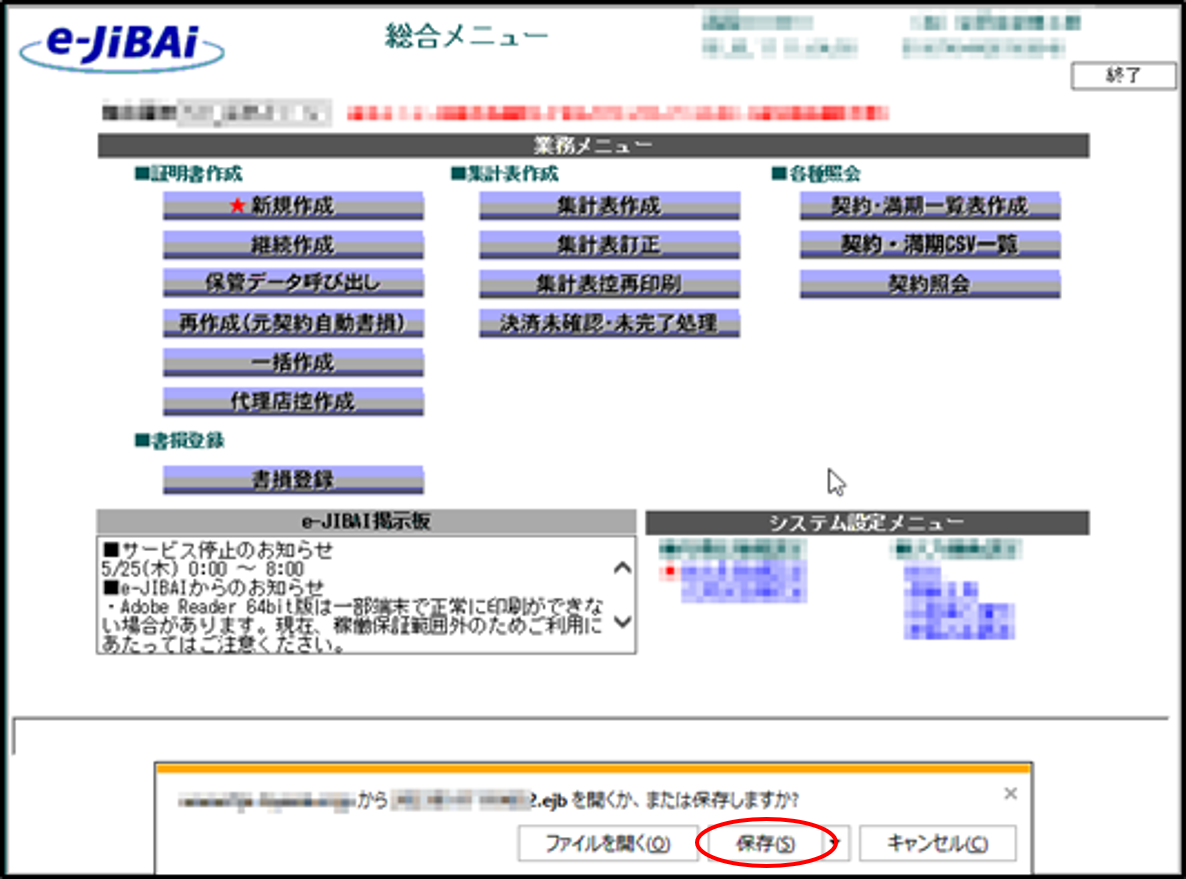Close the download notification bar
The height and width of the screenshot is (879, 1186).
tap(1011, 794)
